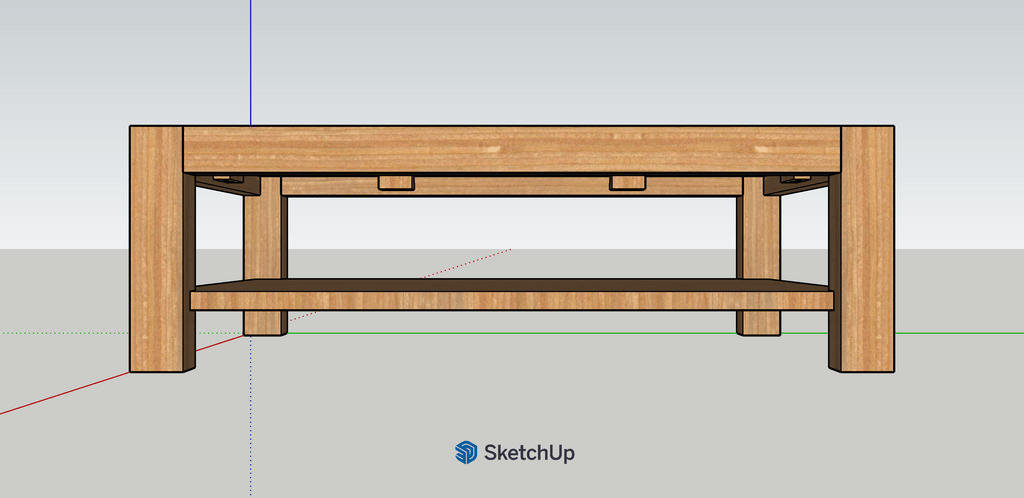The height and width of the screenshot is (498, 1024).
Task: Click the SketchUp wordmark text
Action: tap(529, 453)
